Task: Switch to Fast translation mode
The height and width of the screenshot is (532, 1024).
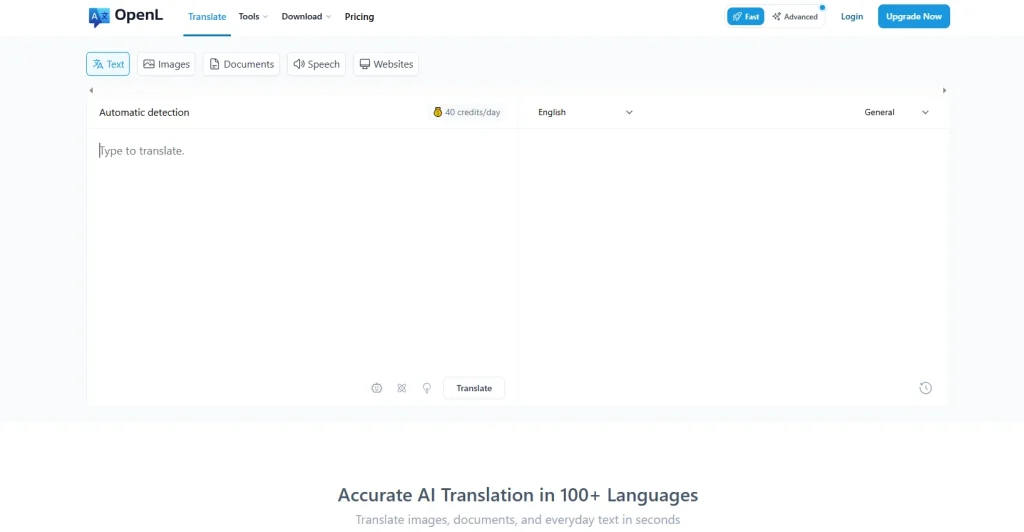Action: pyautogui.click(x=745, y=16)
